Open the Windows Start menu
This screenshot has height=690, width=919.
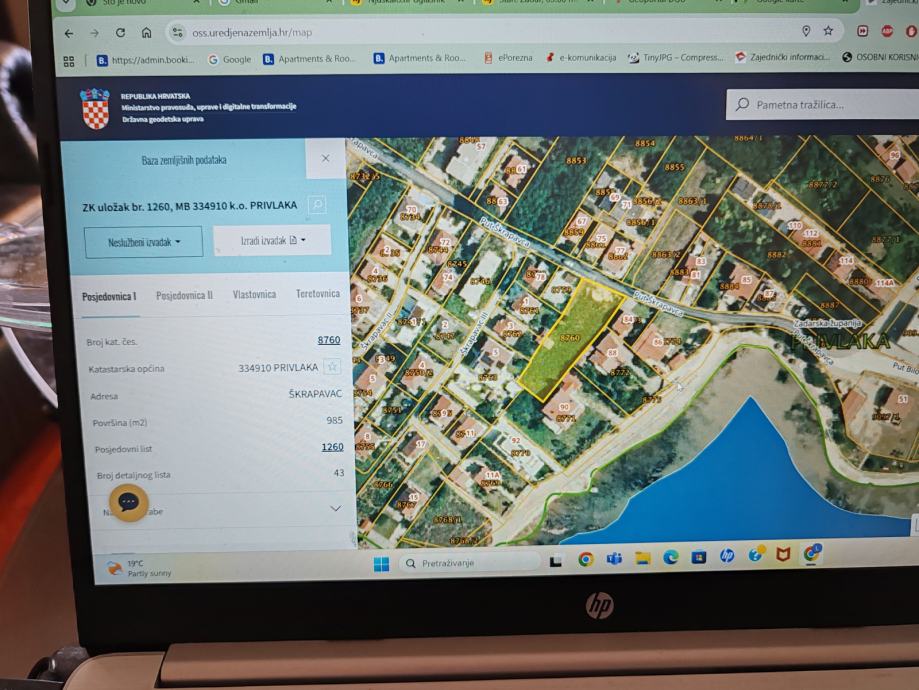click(381, 564)
